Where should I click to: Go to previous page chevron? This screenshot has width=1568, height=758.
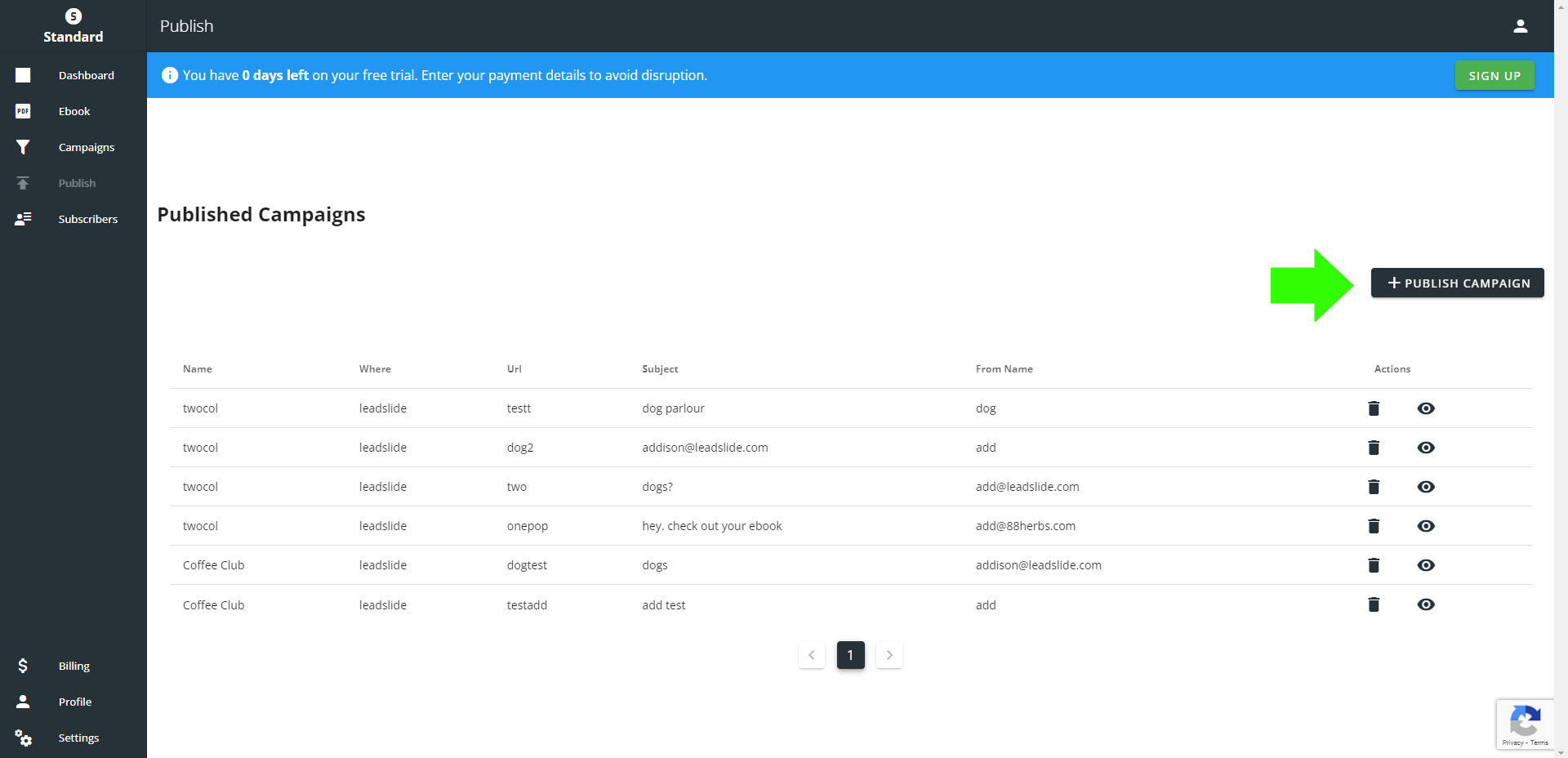[812, 655]
